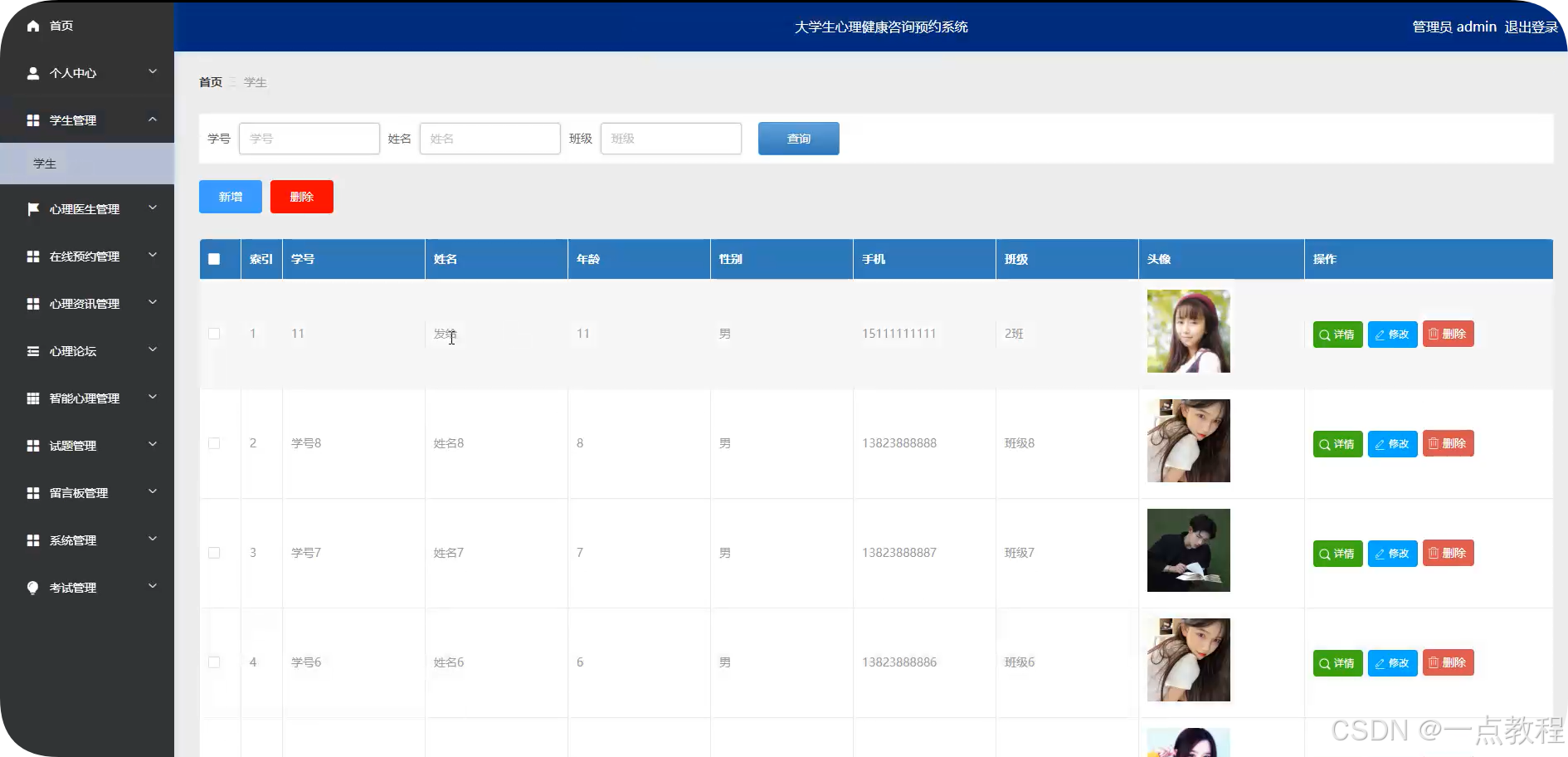The width and height of the screenshot is (1568, 757).
Task: Tick the checkbox for row 学号6
Action: tap(214, 662)
